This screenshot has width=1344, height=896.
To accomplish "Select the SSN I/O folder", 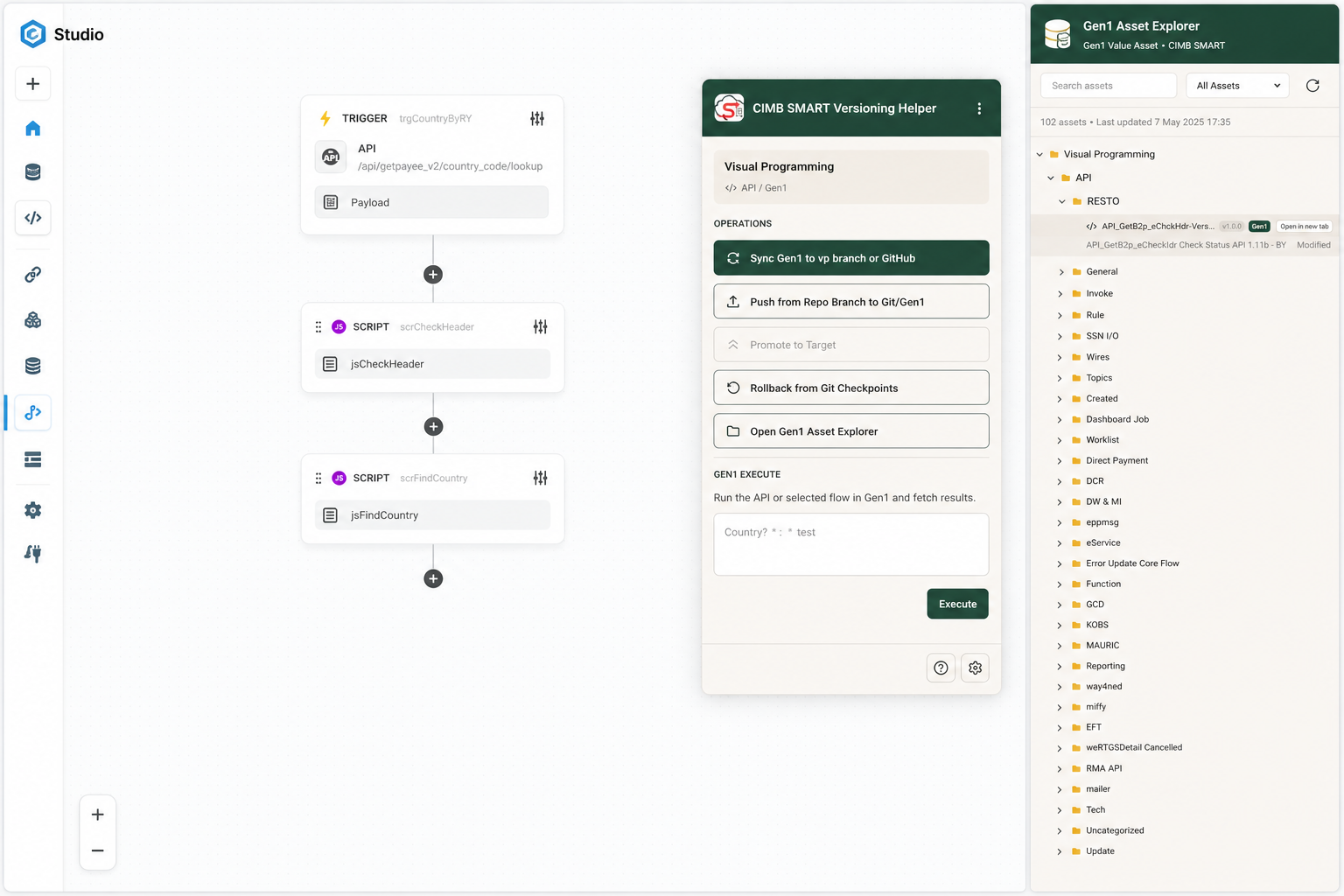I will coord(1102,336).
